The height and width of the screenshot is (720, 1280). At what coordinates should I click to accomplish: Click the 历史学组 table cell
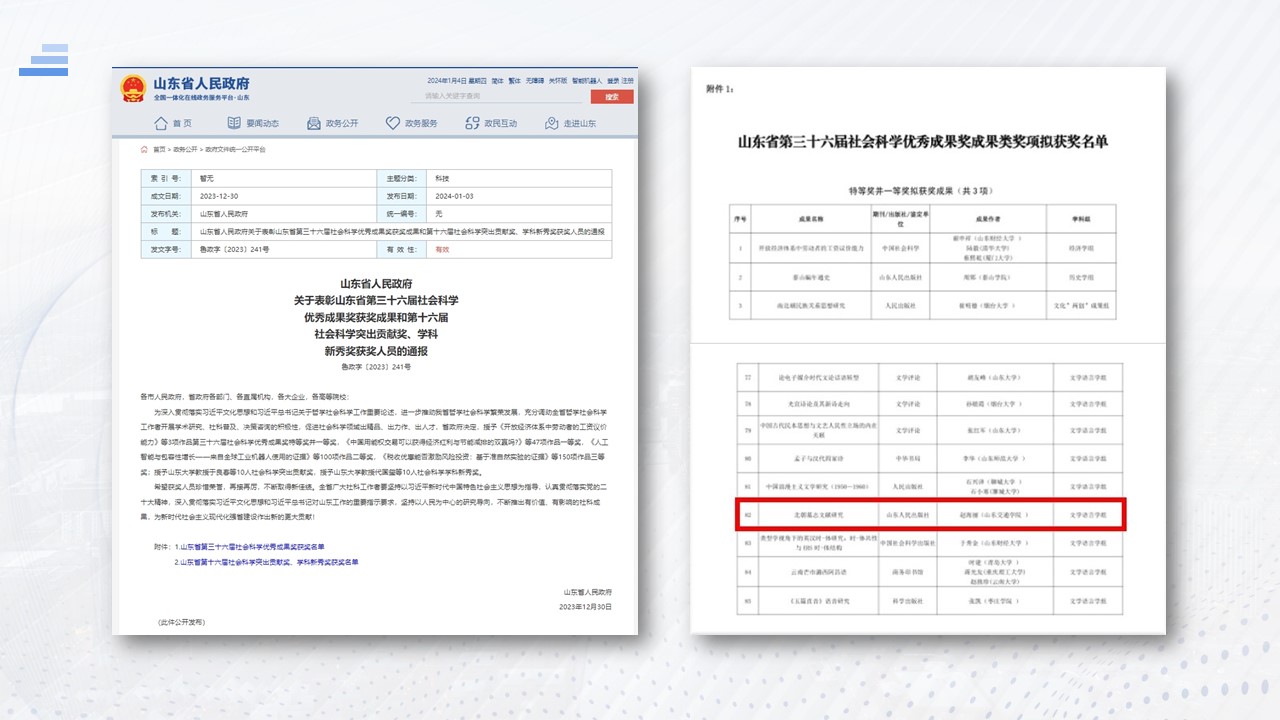coord(1081,275)
